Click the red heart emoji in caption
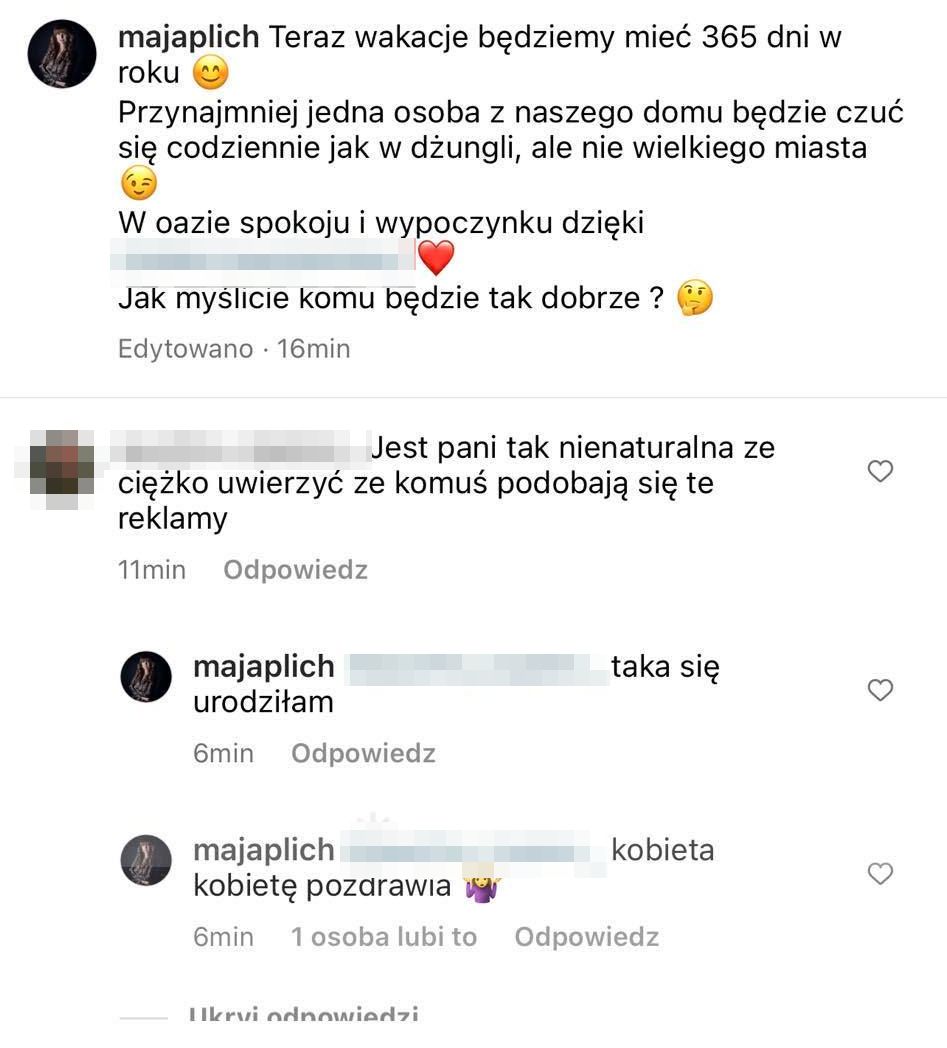947x1048 pixels. point(436,258)
